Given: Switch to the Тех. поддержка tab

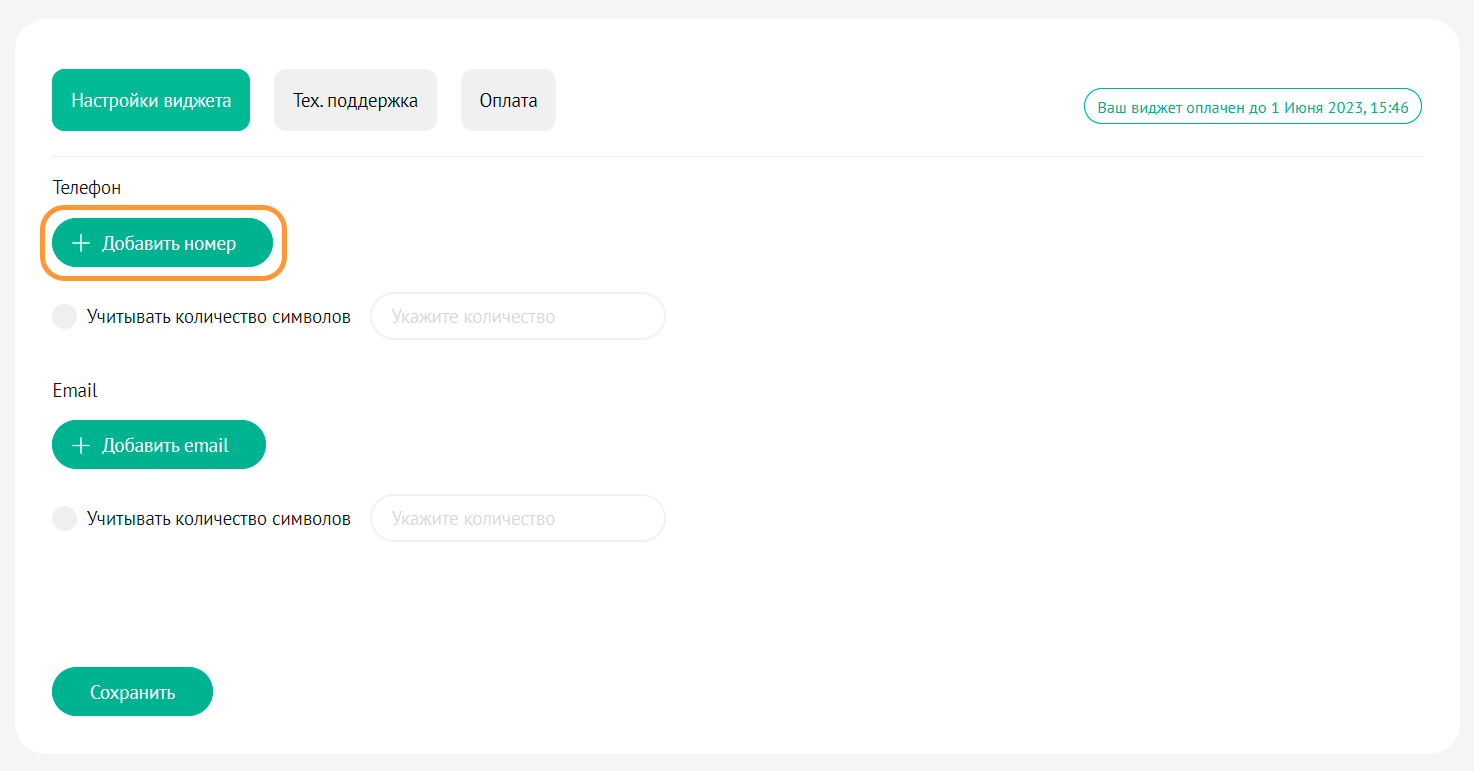Looking at the screenshot, I should coord(355,100).
